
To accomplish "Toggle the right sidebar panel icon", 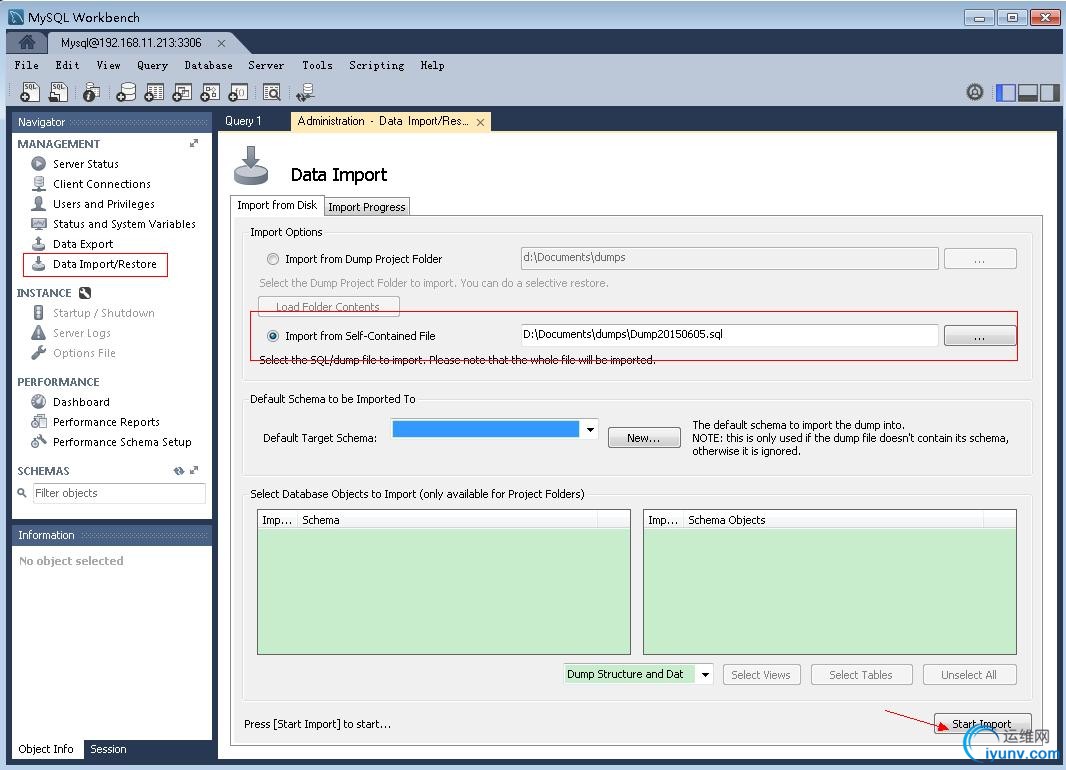I will (x=1050, y=92).
